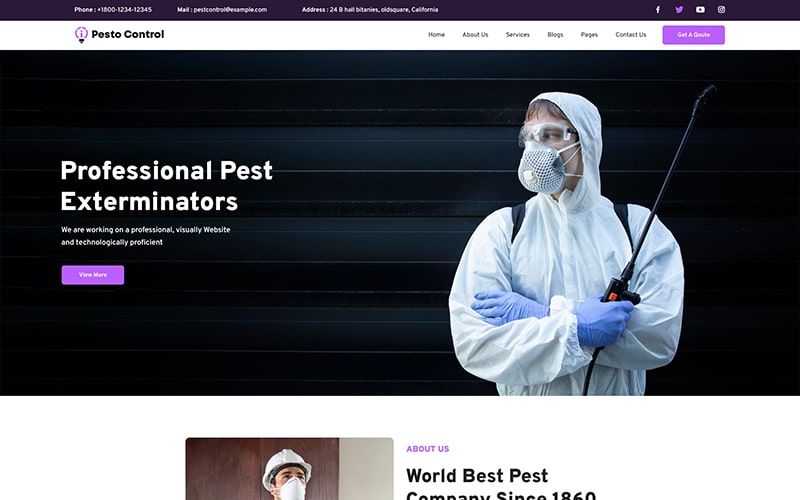Click the hero subtitle about professional website

click(145, 236)
